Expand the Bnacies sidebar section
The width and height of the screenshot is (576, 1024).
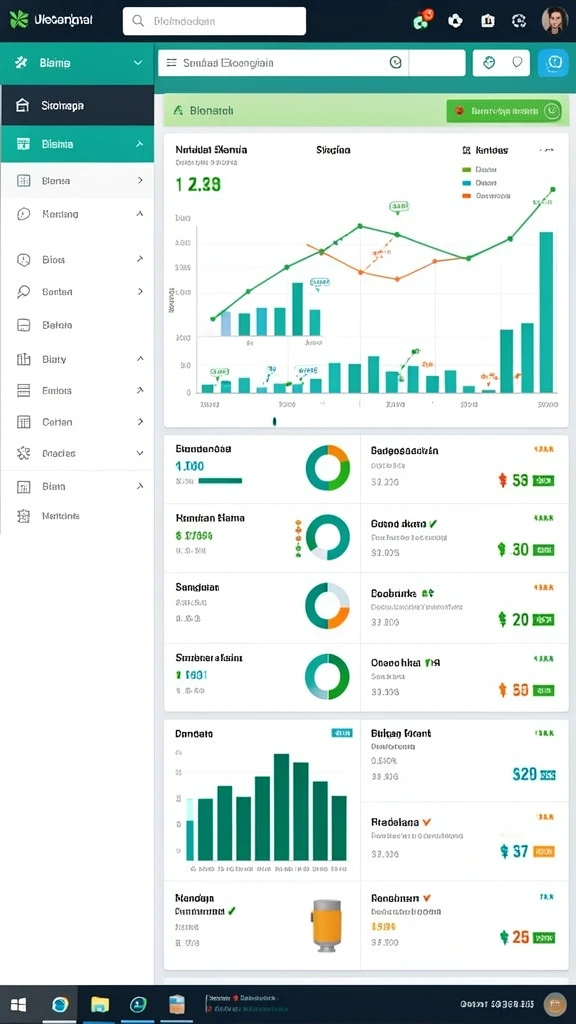(140, 453)
